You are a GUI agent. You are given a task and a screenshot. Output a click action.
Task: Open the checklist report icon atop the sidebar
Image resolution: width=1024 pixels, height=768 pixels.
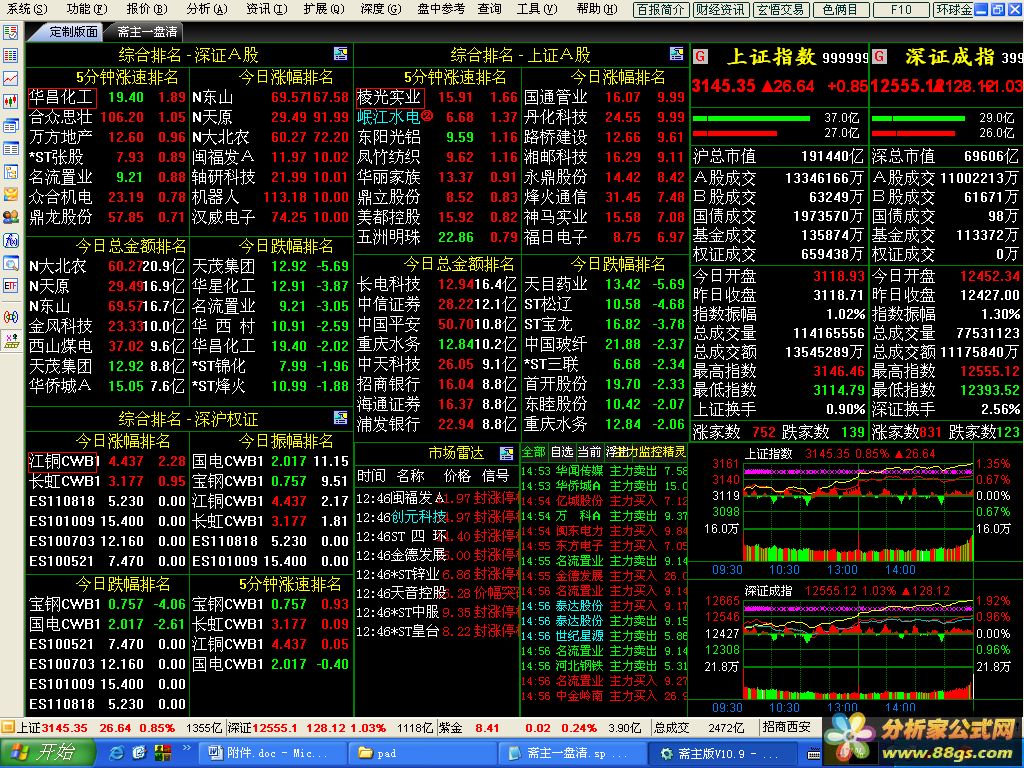coord(10,33)
